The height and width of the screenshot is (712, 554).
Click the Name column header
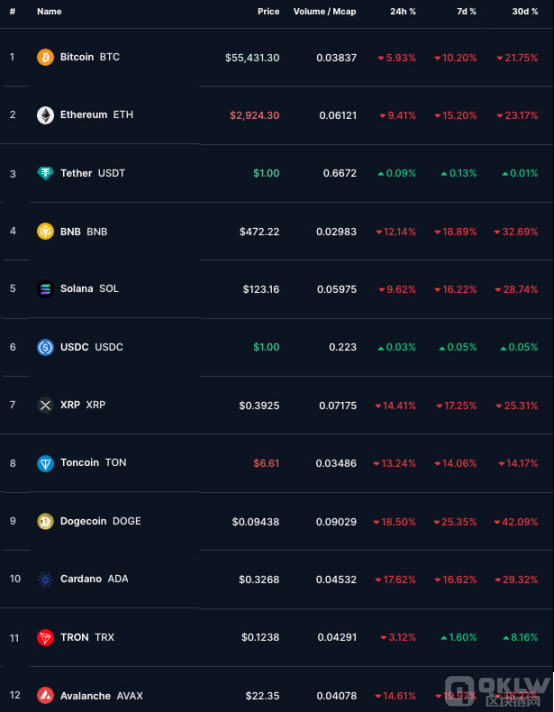coord(49,11)
